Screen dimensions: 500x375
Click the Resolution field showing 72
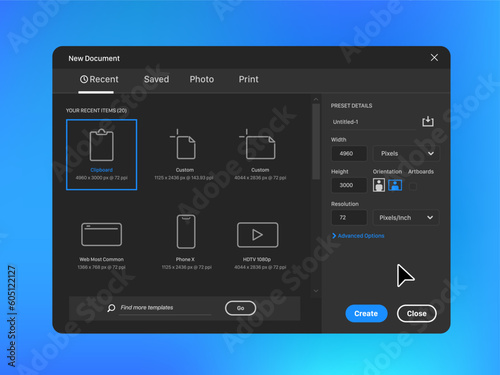pos(349,218)
